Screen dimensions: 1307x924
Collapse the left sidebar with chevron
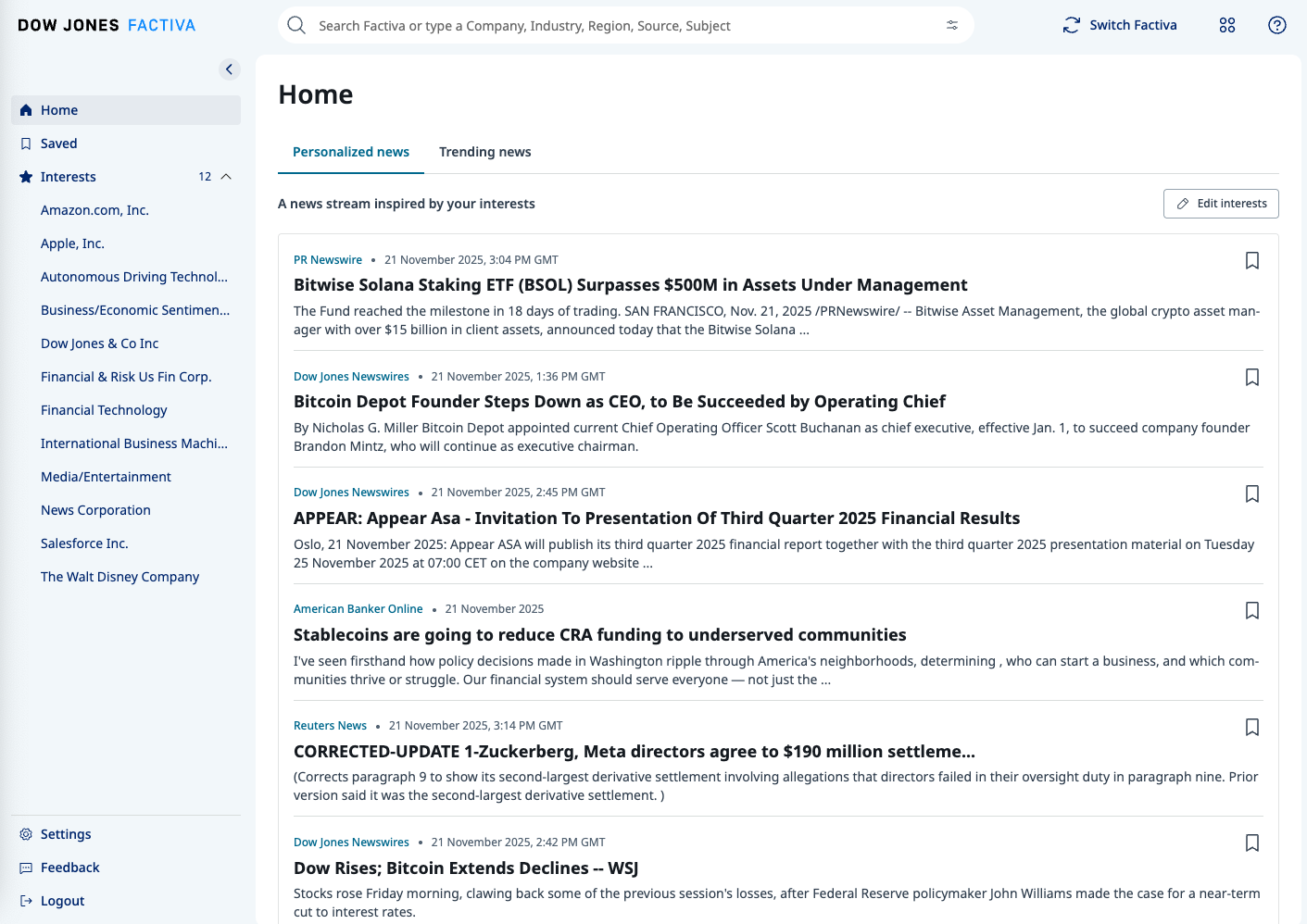click(x=230, y=69)
